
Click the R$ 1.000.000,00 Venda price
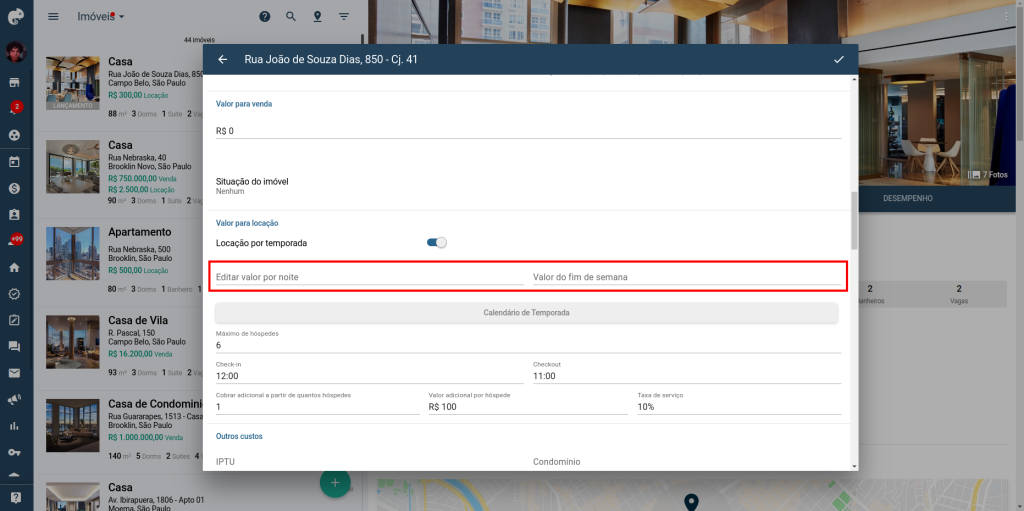click(x=146, y=437)
